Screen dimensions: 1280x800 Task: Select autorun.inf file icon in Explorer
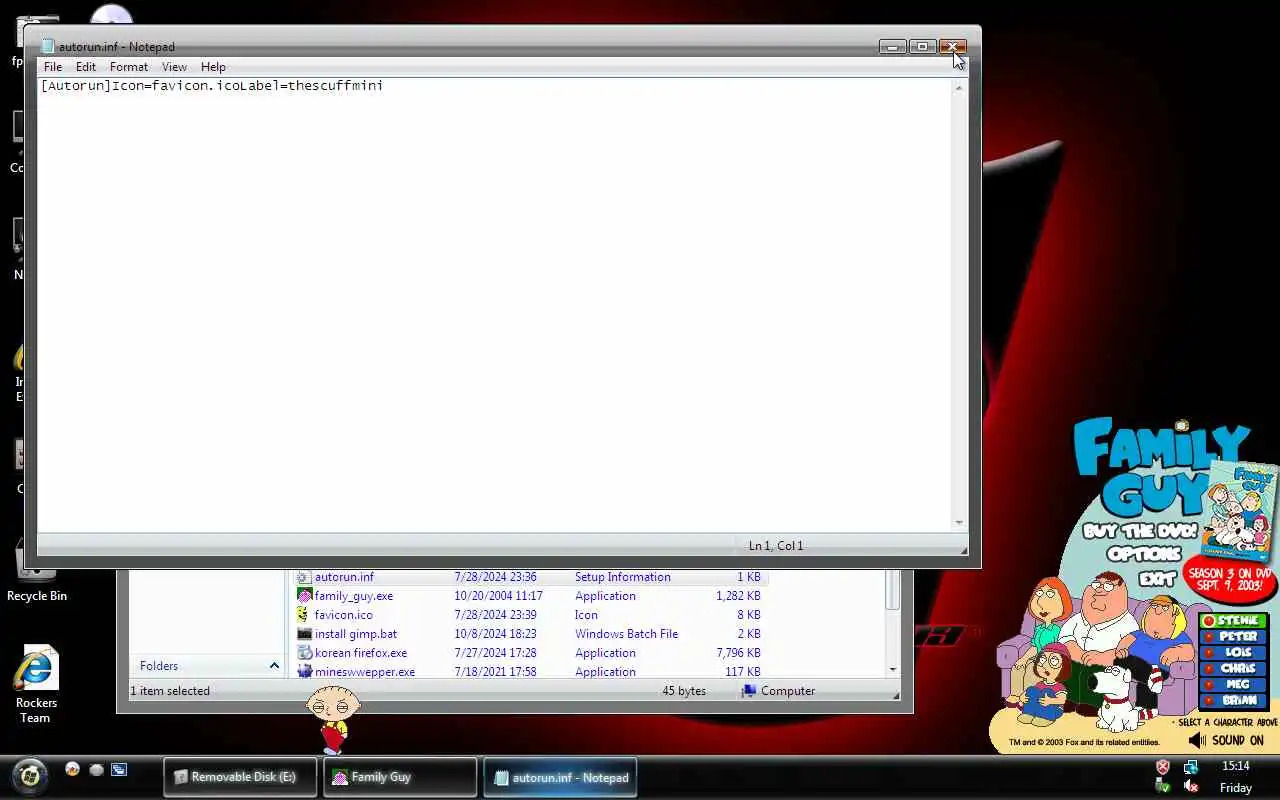click(x=304, y=577)
